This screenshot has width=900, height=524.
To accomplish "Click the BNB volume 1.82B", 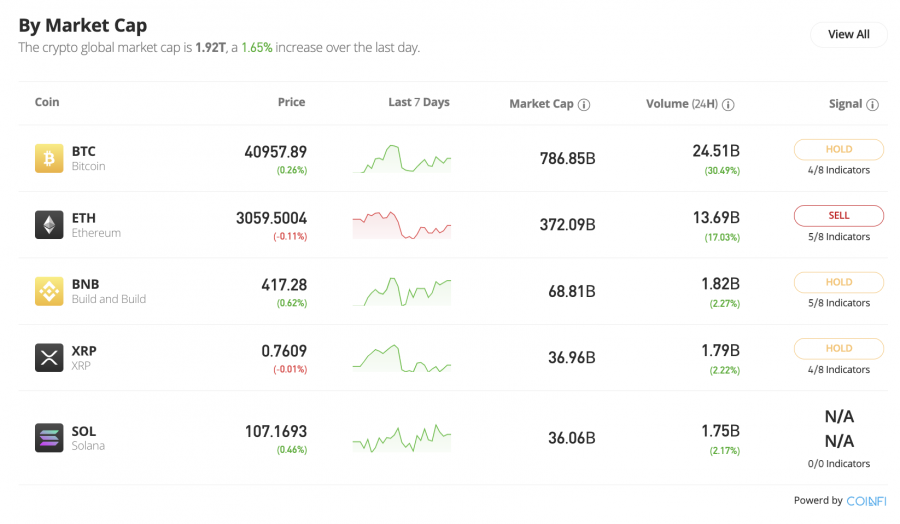I will (720, 284).
